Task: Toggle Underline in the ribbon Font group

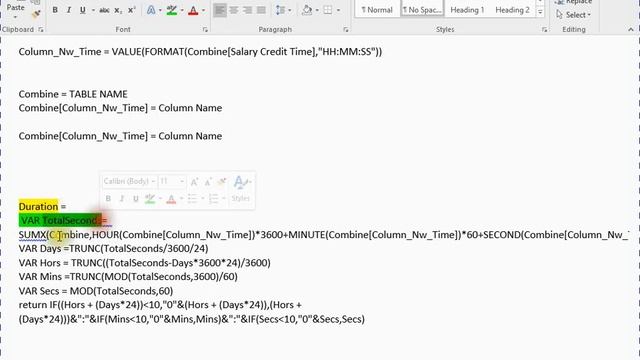Action: [82, 10]
